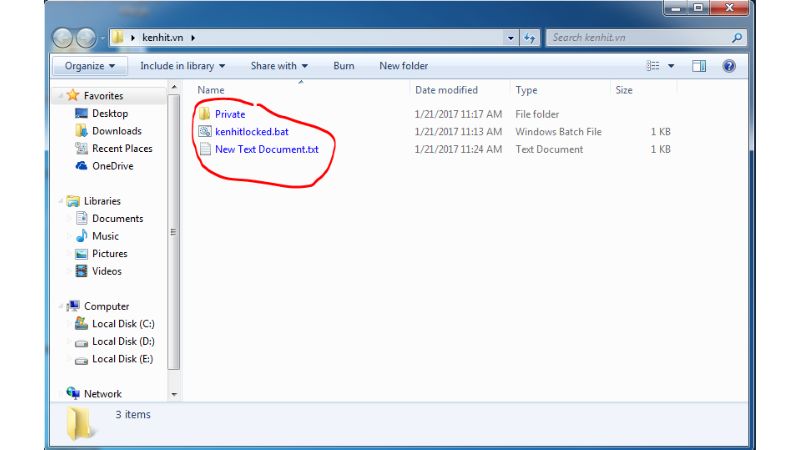Open the Share with dropdown
800x450 pixels.
pyautogui.click(x=279, y=66)
